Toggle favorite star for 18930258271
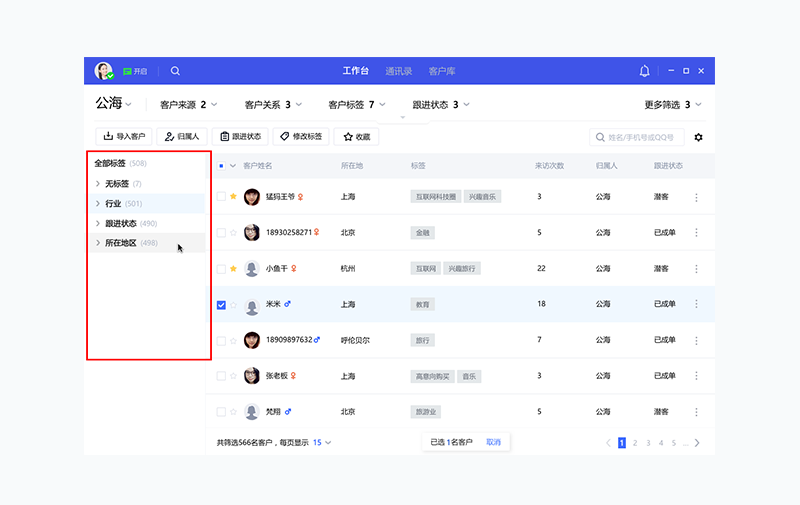800x505 pixels. [233, 233]
